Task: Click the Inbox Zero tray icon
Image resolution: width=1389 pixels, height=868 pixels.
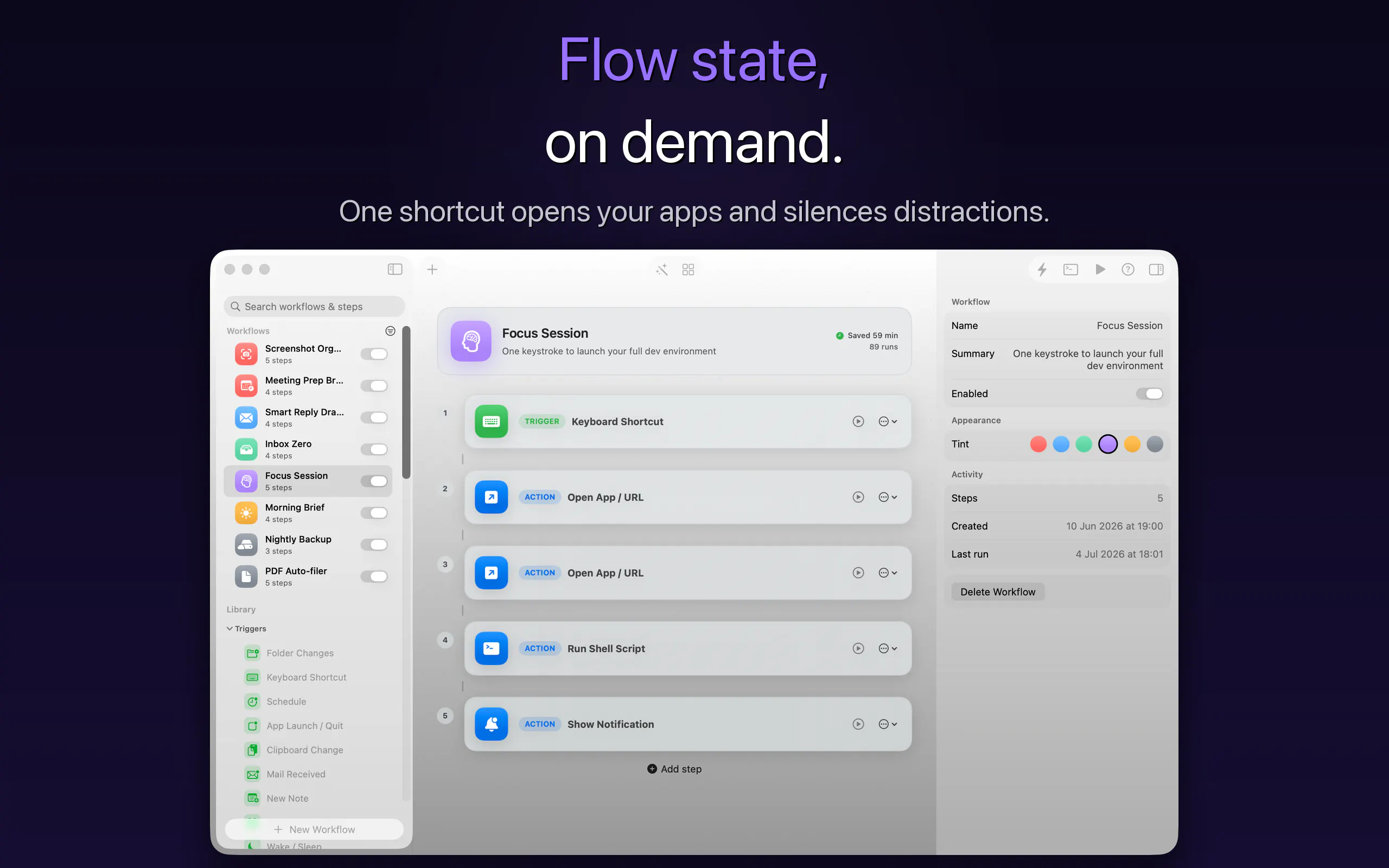Action: (246, 449)
